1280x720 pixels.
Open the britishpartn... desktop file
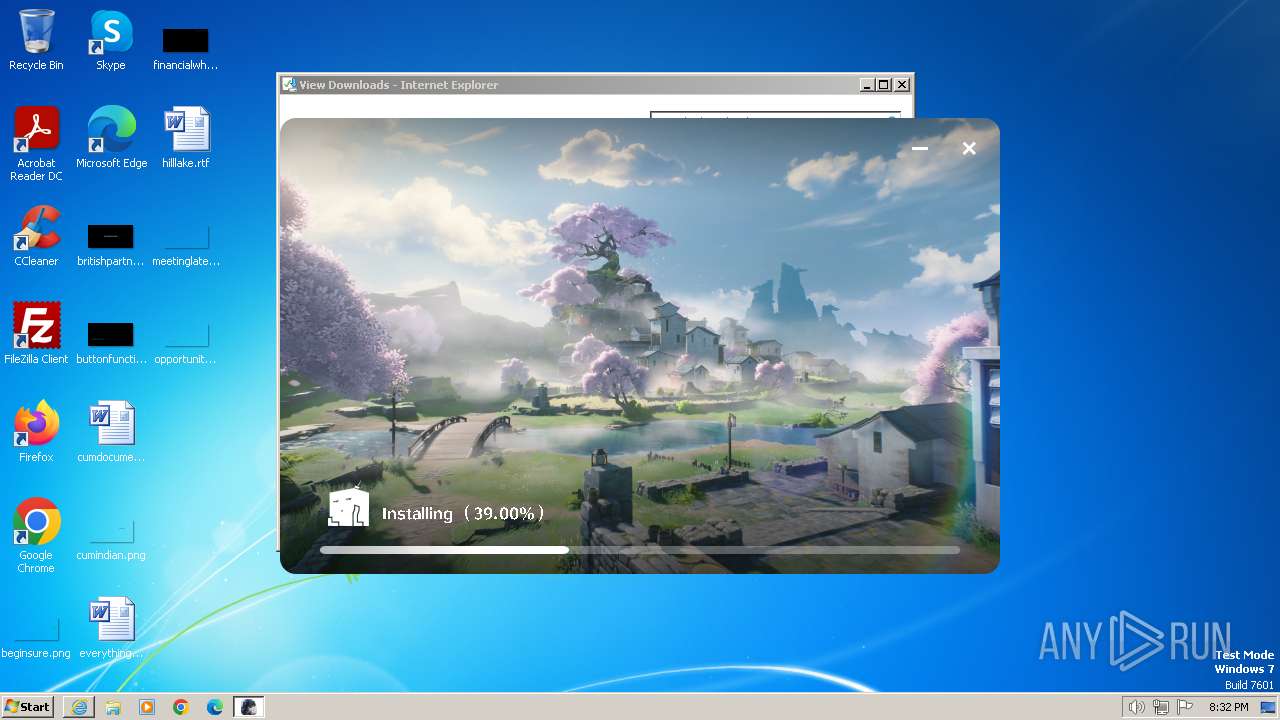point(111,246)
